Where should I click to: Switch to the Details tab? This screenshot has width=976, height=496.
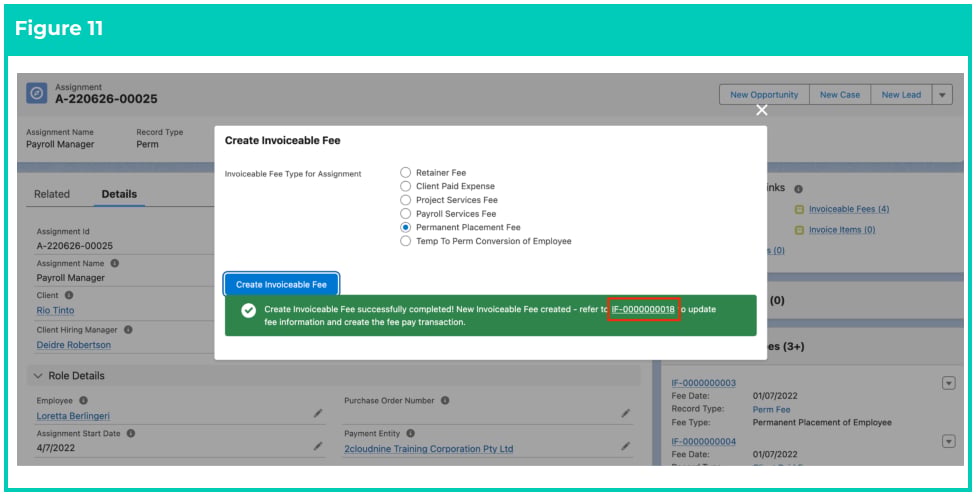click(119, 194)
